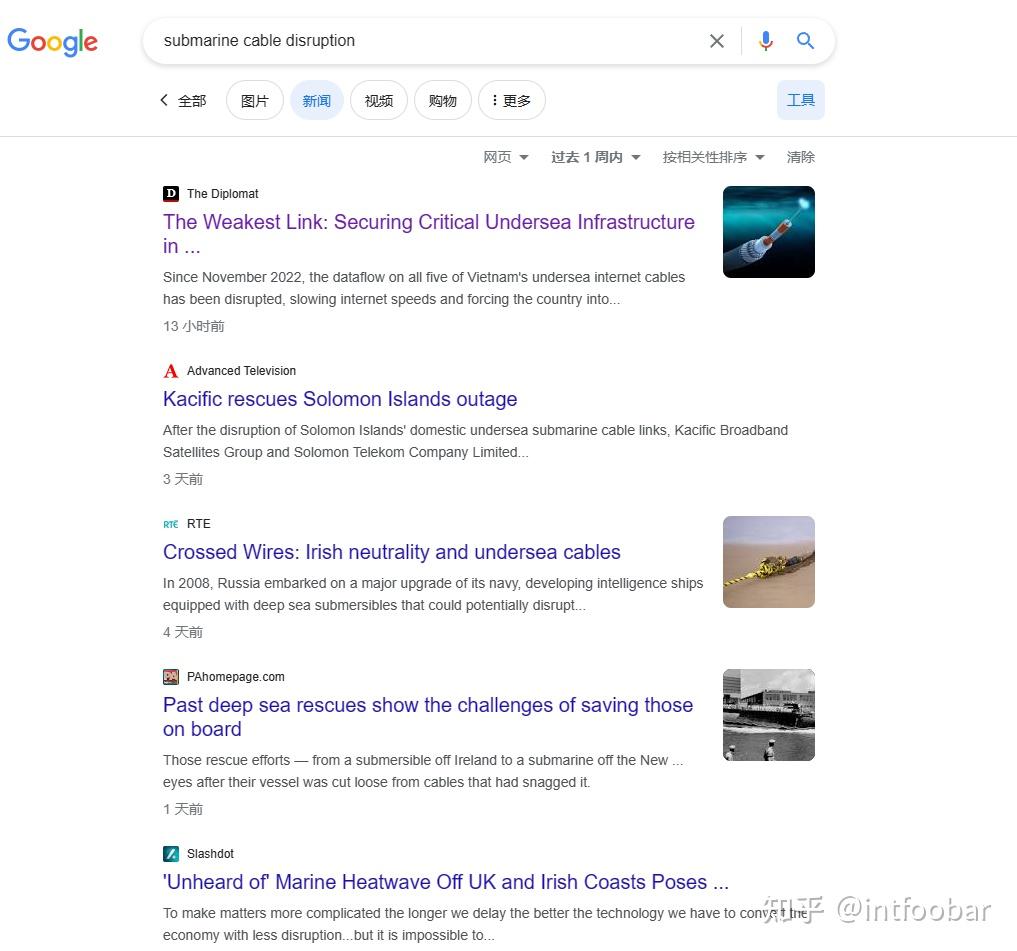Click the 3 天前 timestamp

click(x=183, y=479)
